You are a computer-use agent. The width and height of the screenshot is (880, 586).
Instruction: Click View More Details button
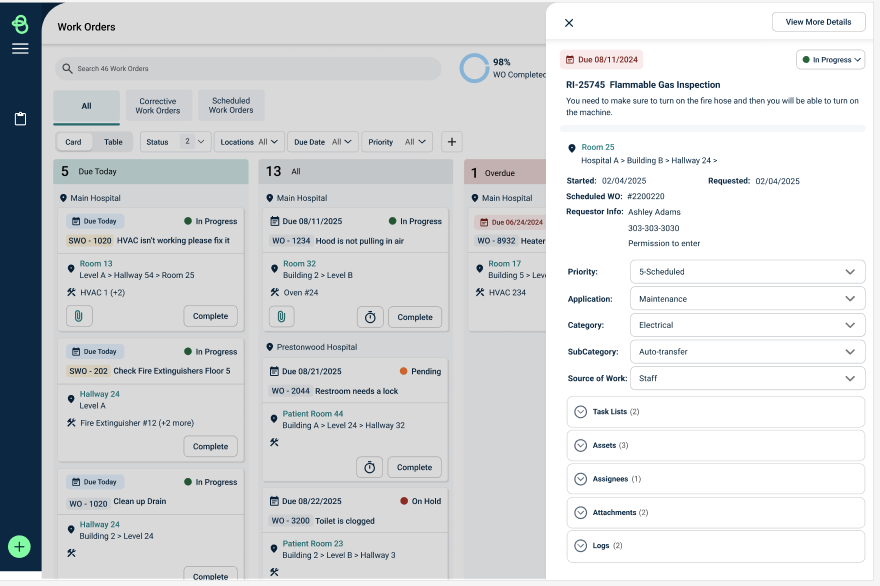pyautogui.click(x=818, y=22)
